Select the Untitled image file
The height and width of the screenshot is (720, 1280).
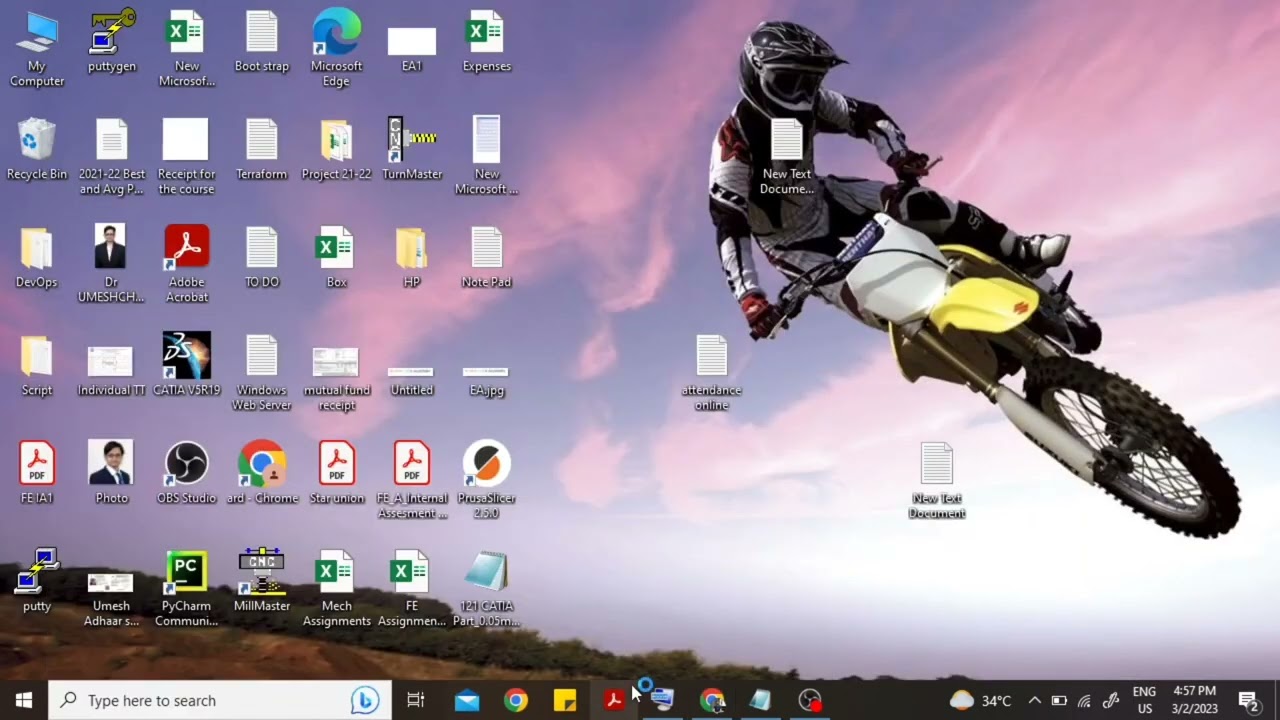(412, 381)
